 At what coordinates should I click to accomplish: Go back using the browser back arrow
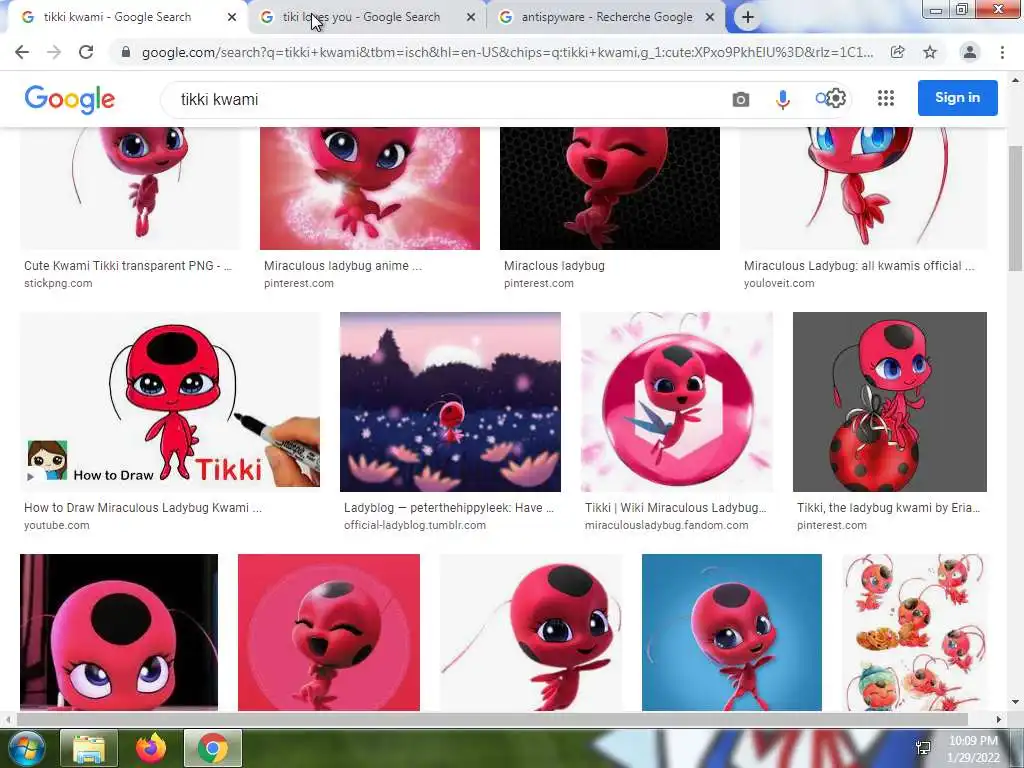pos(22,52)
